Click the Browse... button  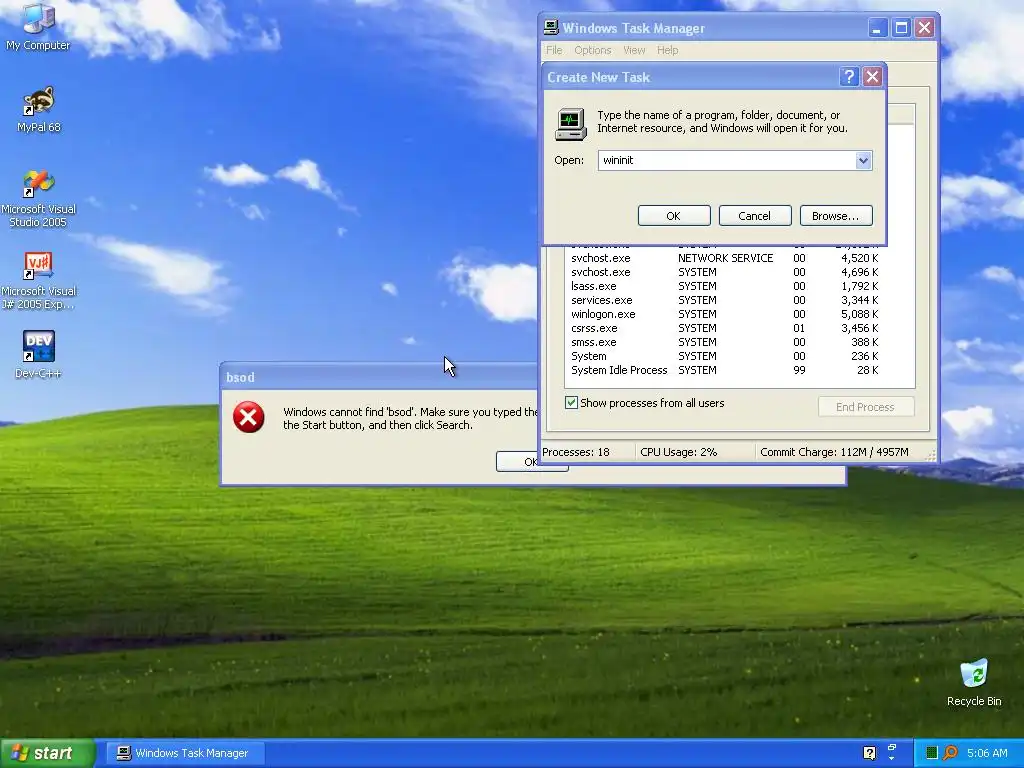836,216
